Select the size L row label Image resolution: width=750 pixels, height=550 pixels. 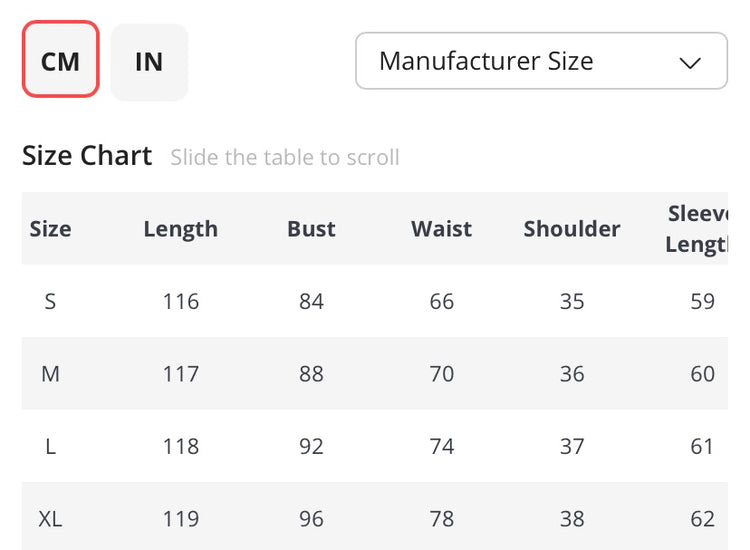[50, 446]
